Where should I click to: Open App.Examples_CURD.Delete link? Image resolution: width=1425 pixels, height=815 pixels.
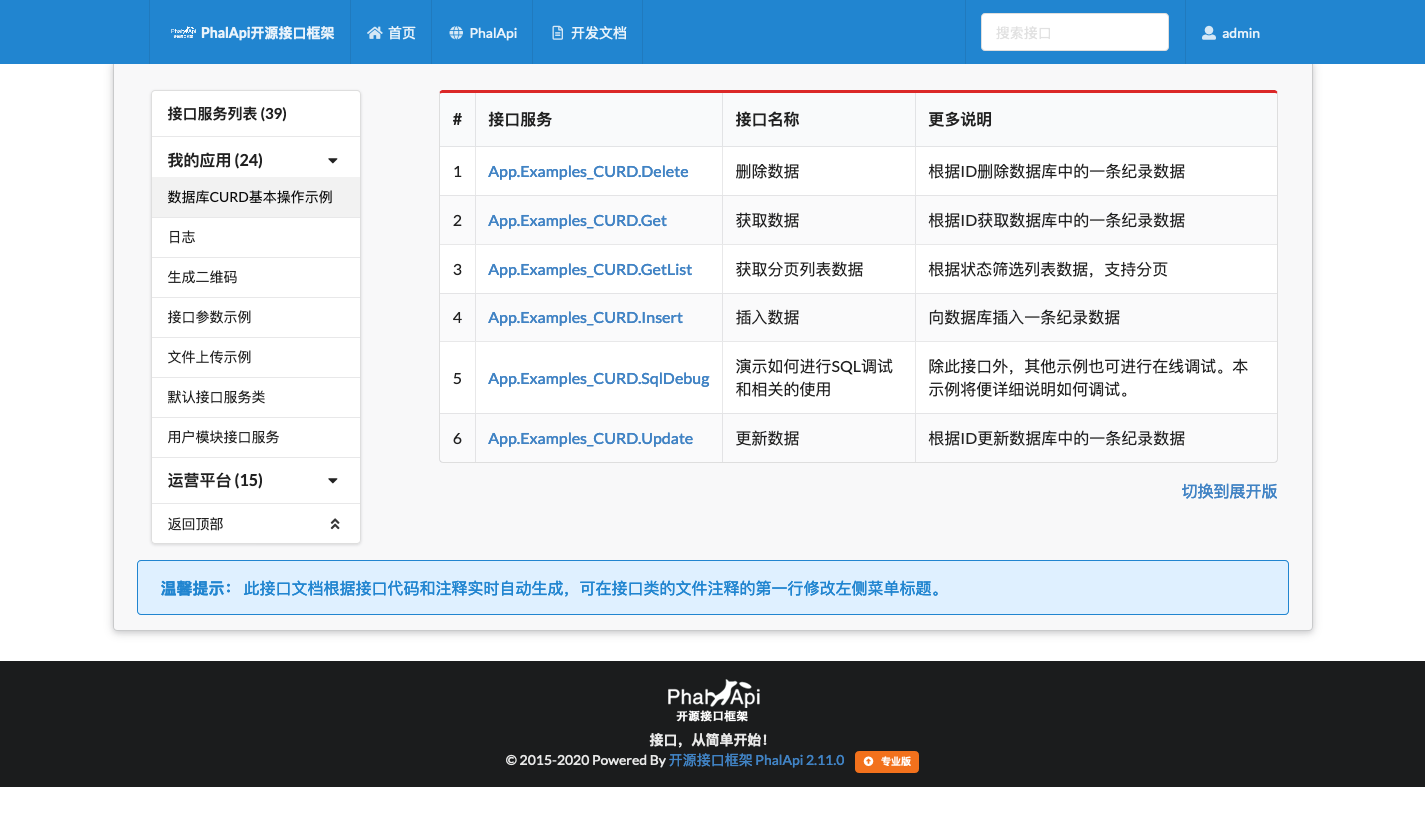[x=588, y=171]
